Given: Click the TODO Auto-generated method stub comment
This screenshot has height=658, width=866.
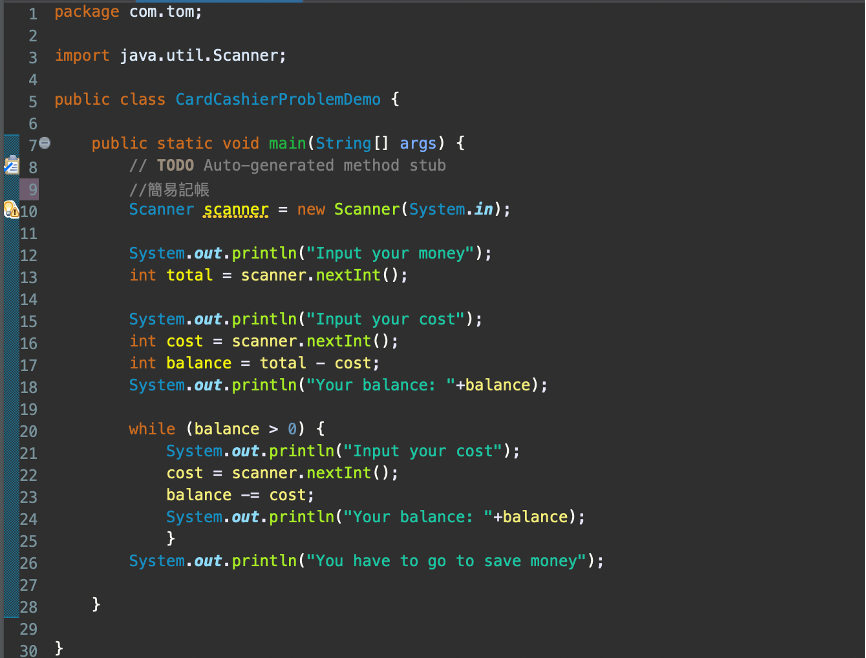Looking at the screenshot, I should coord(287,166).
